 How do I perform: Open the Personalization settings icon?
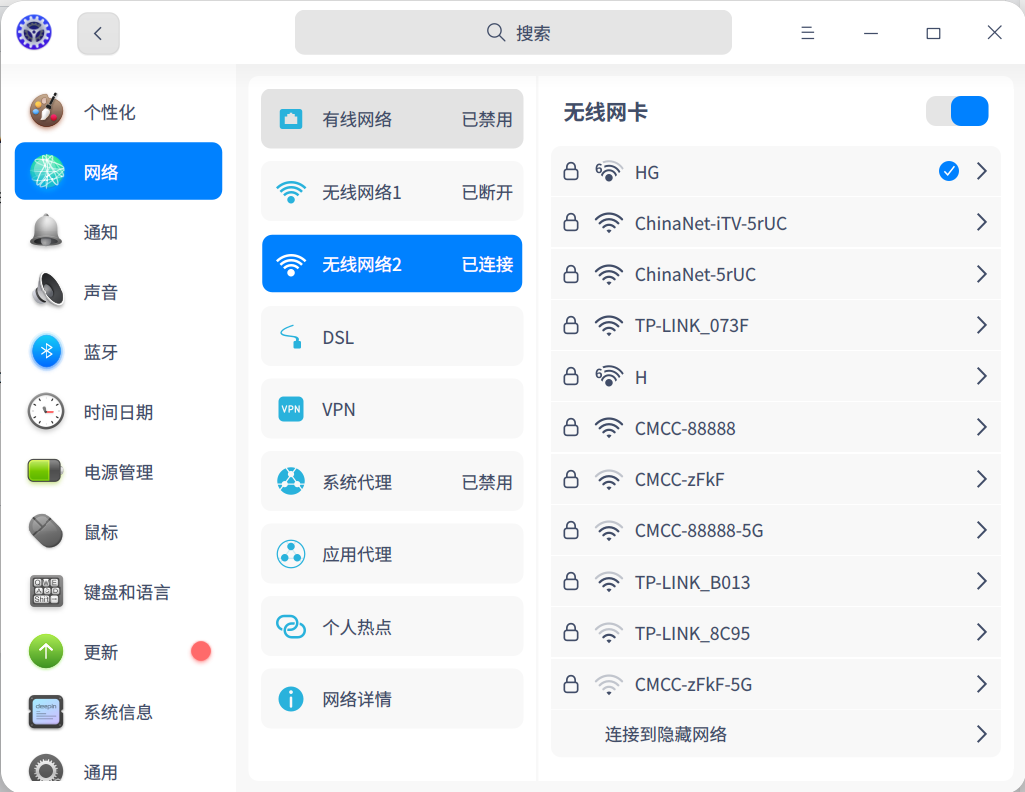pyautogui.click(x=45, y=112)
